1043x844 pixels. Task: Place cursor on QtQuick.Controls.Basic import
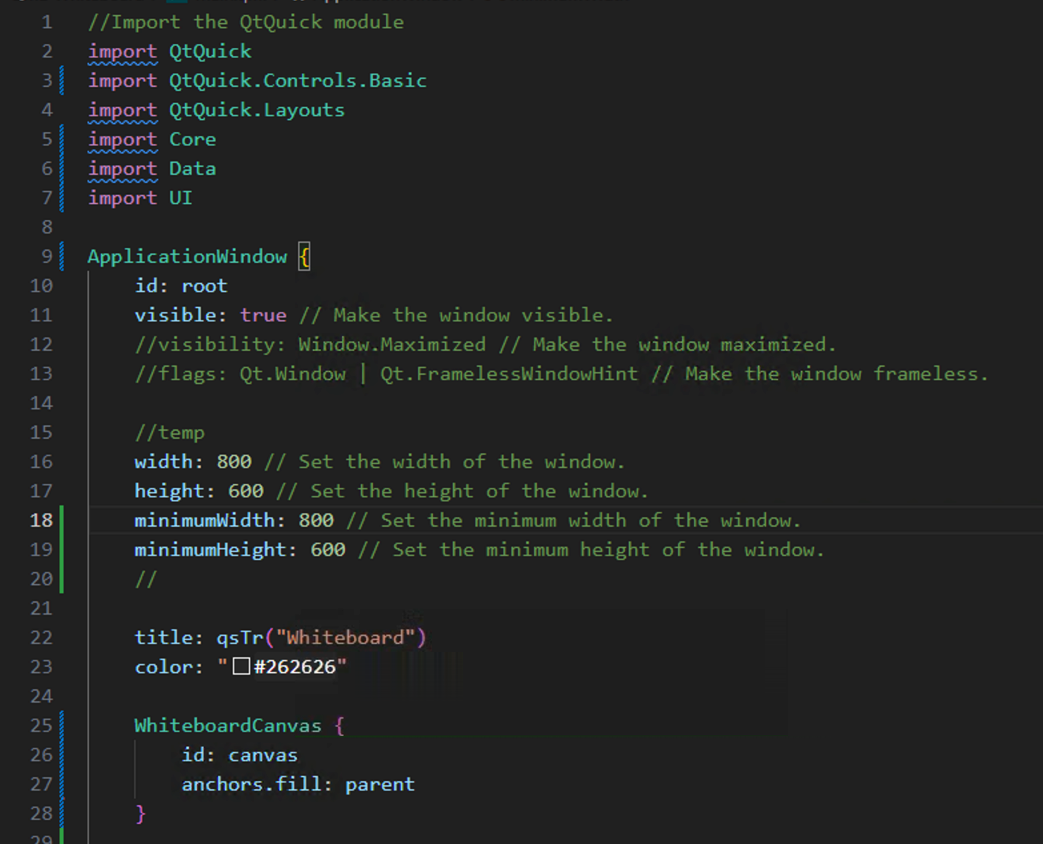tap(297, 80)
